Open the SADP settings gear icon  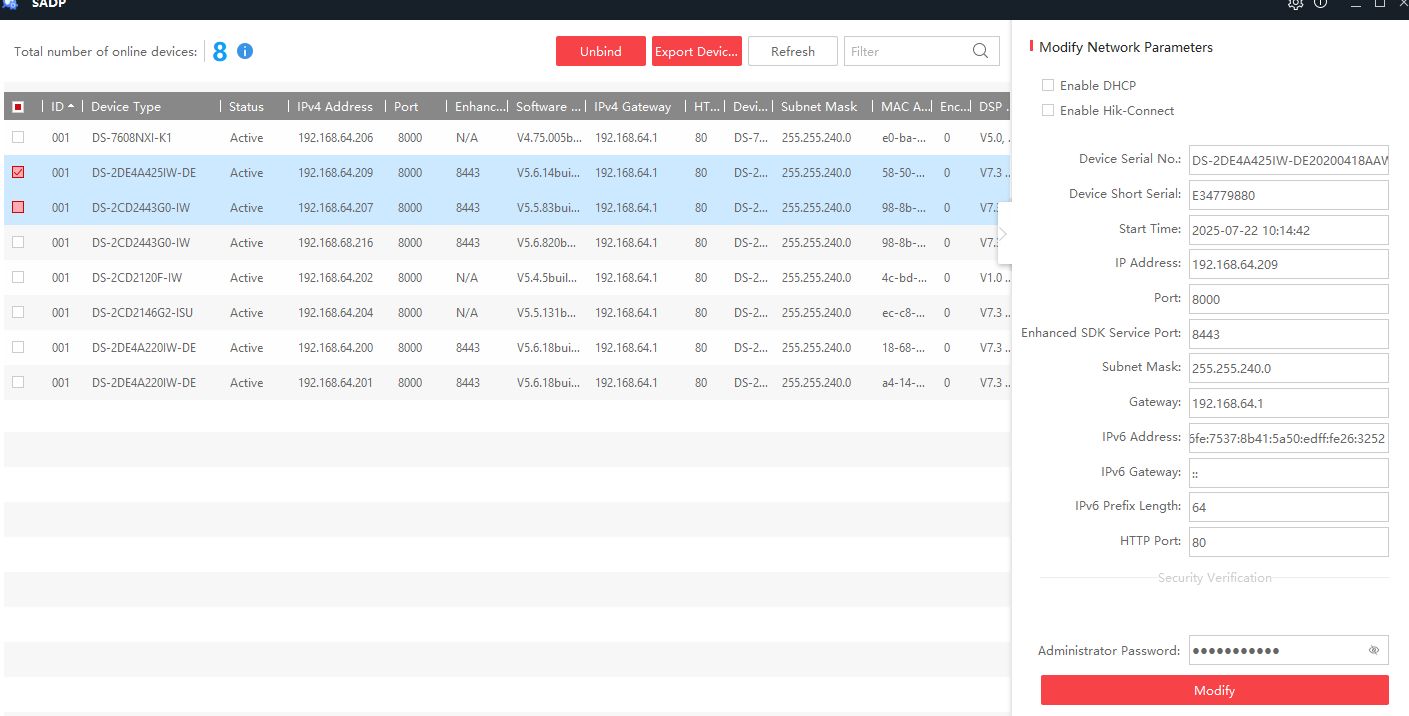coord(1295,4)
